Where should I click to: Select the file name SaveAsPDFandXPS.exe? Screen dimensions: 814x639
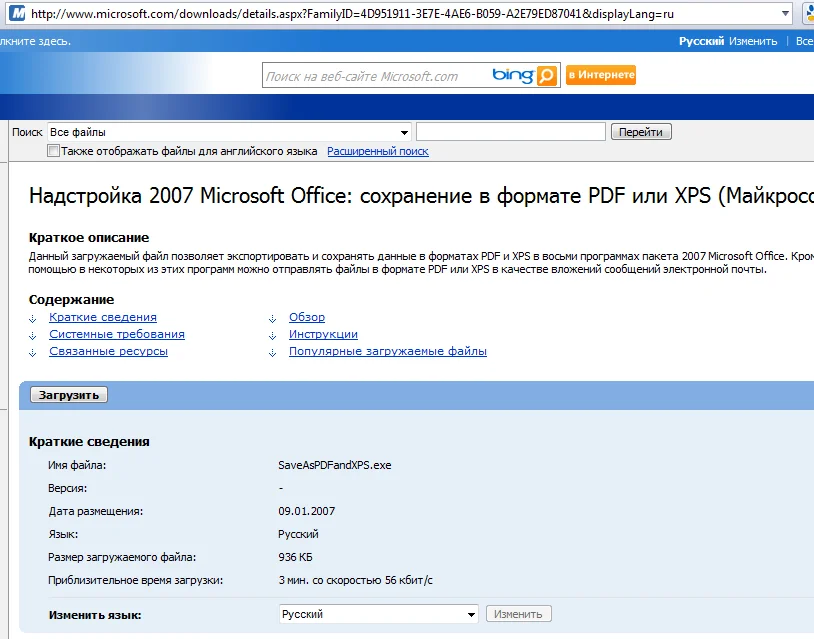[335, 465]
